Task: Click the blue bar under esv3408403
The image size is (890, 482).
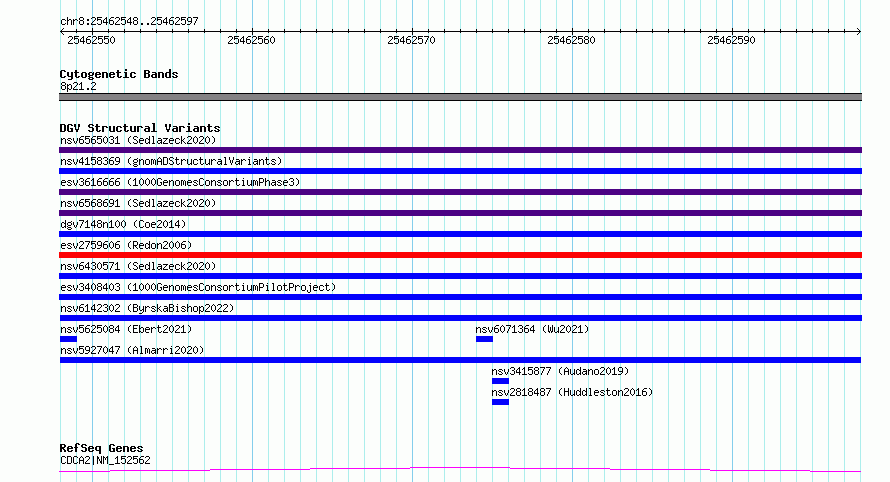Action: [x=460, y=297]
